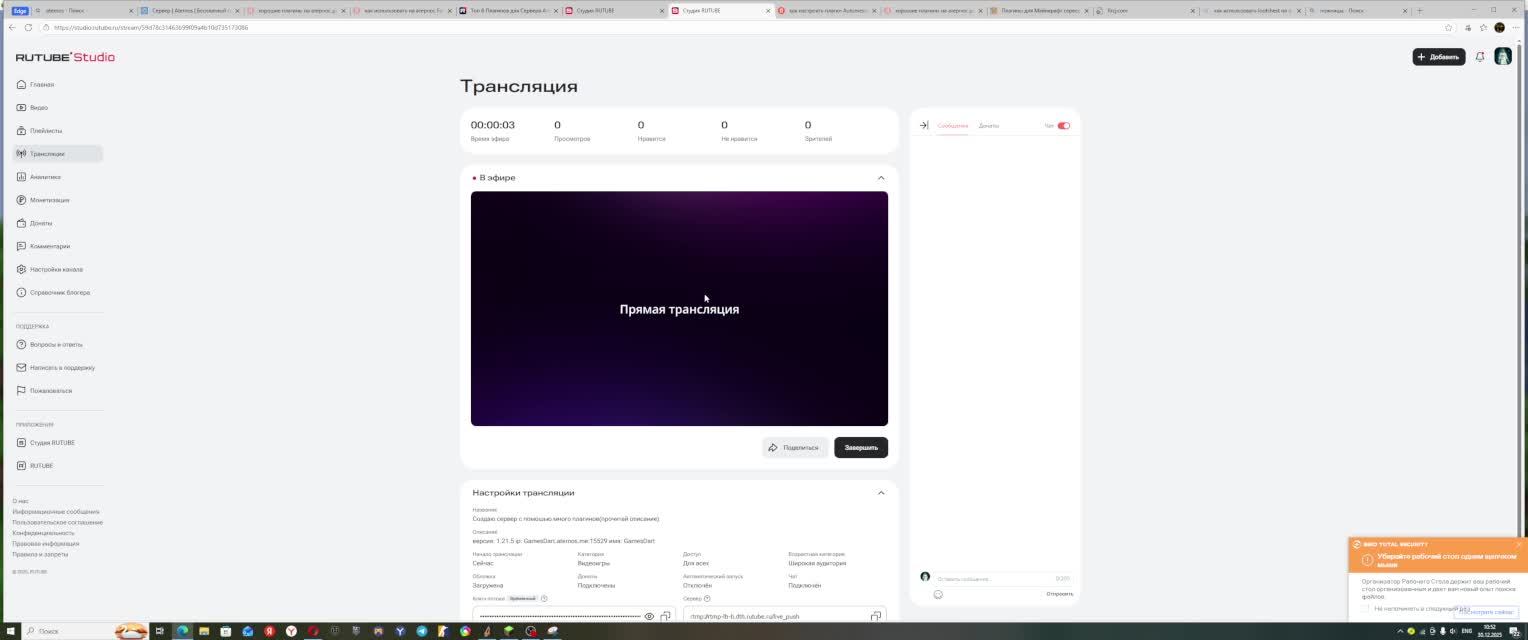End the stream with Завершить
Screen dimensions: 1528x640
click(861, 447)
